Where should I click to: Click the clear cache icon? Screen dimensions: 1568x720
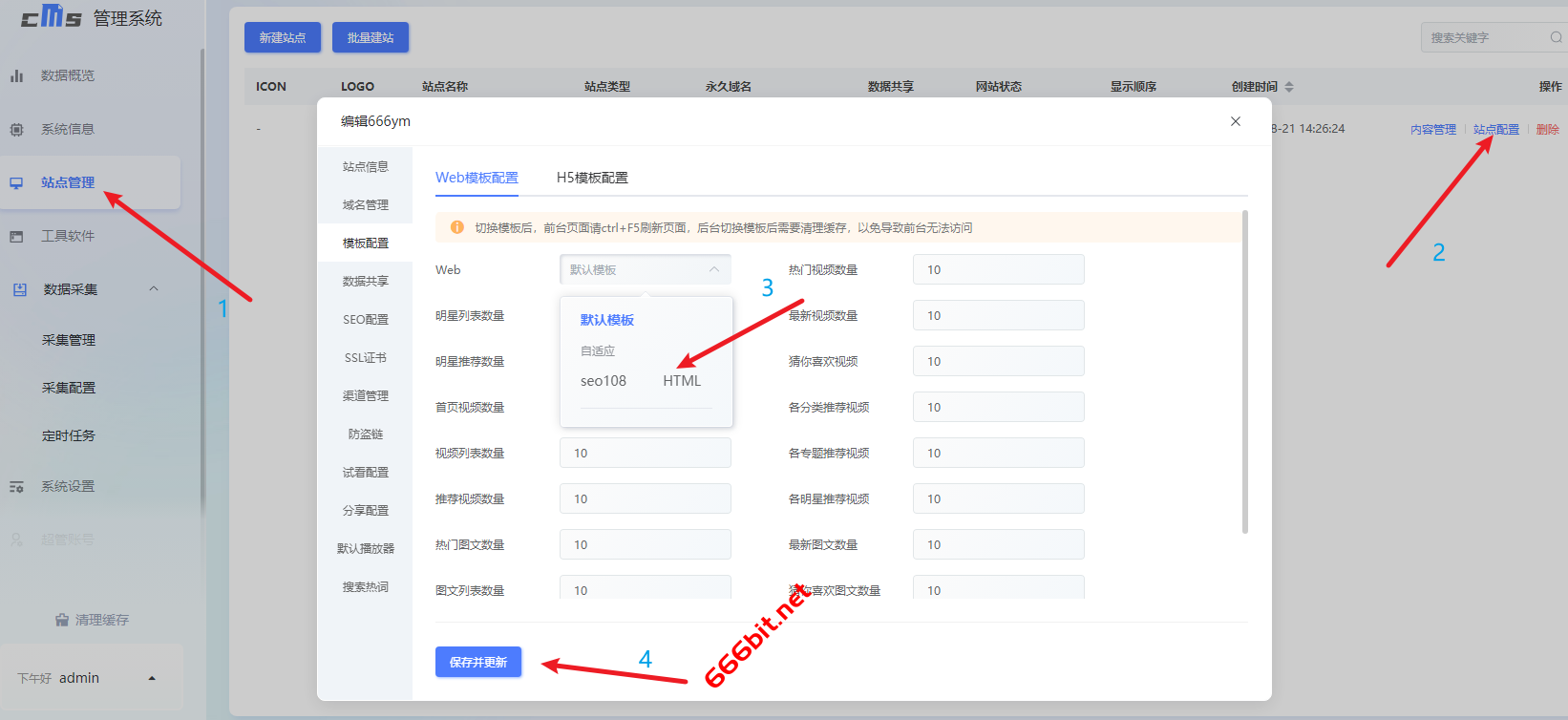[62, 620]
